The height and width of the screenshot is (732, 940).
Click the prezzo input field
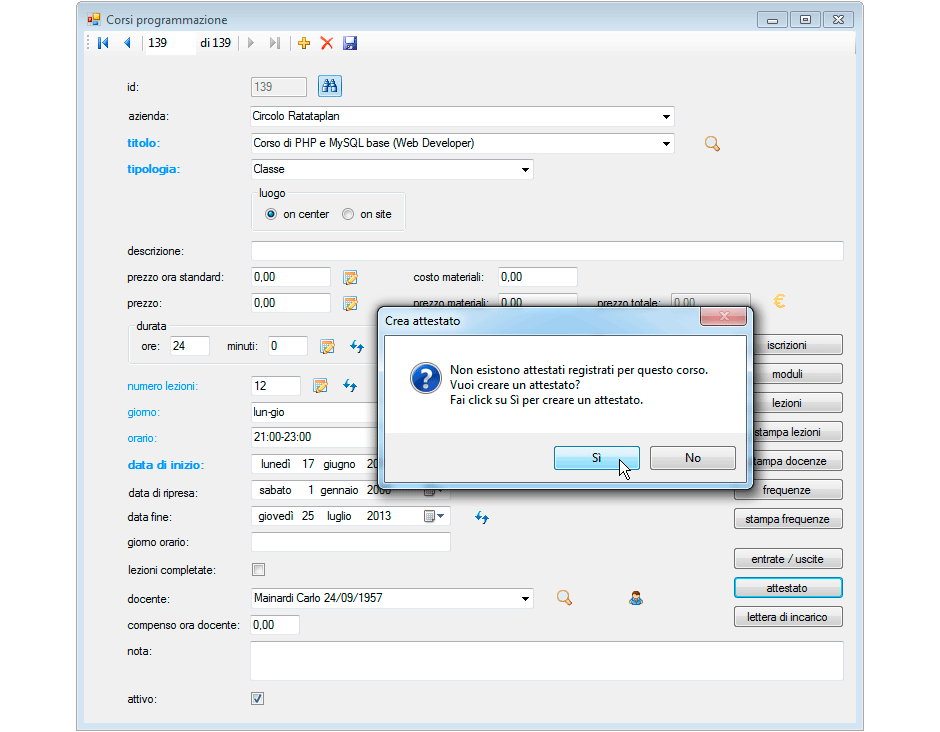point(291,303)
